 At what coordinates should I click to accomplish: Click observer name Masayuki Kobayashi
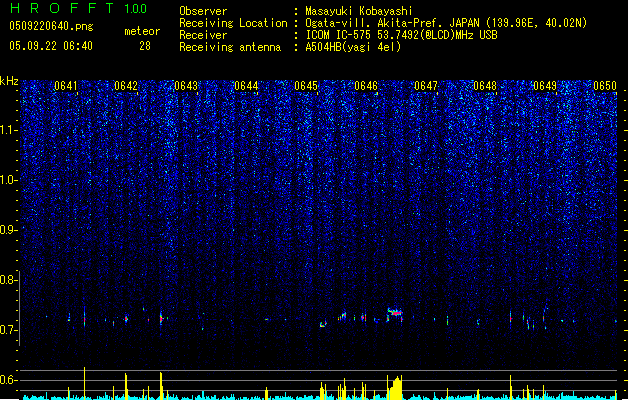click(359, 11)
